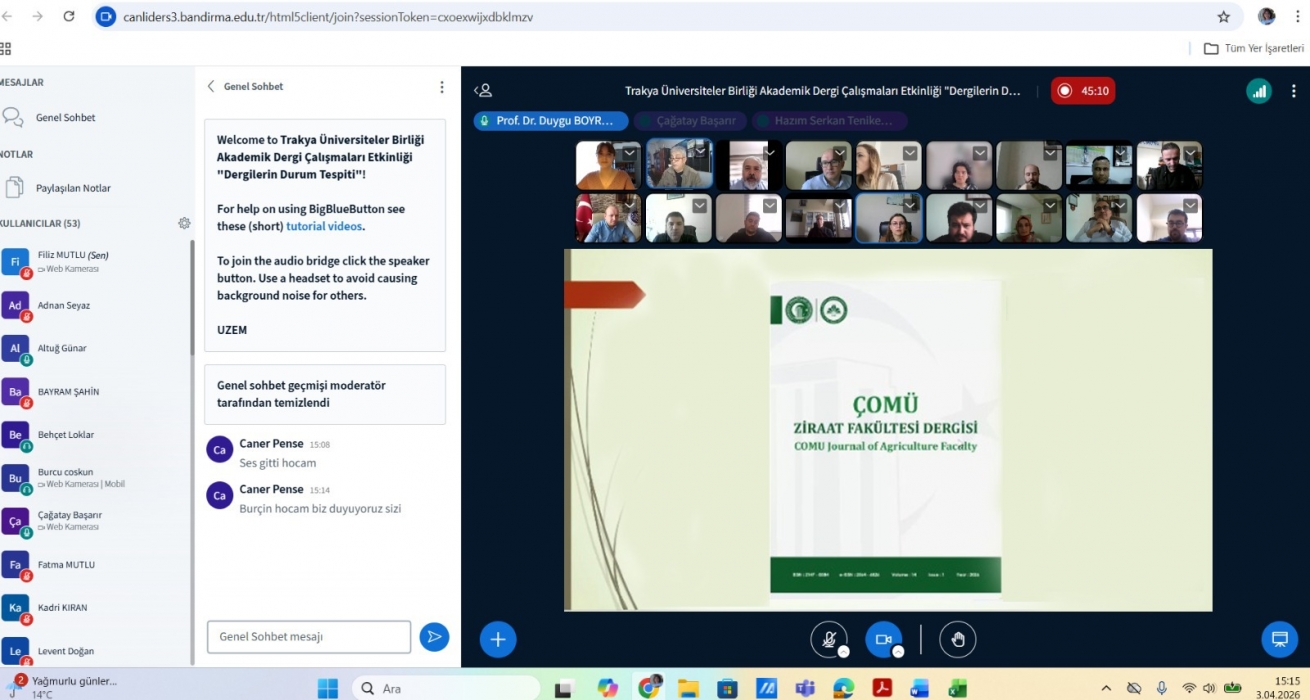1310x700 pixels.
Task: Hide the user list panel toggle icon
Action: (483, 91)
